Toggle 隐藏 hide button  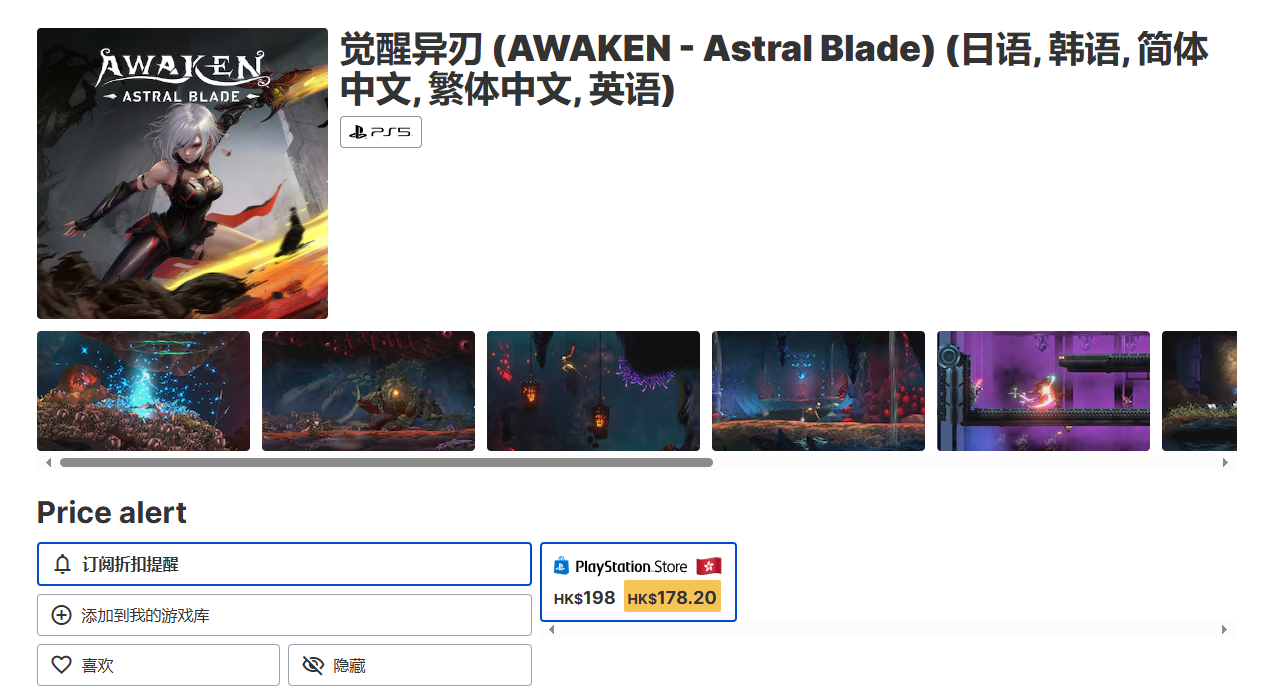pyautogui.click(x=409, y=665)
